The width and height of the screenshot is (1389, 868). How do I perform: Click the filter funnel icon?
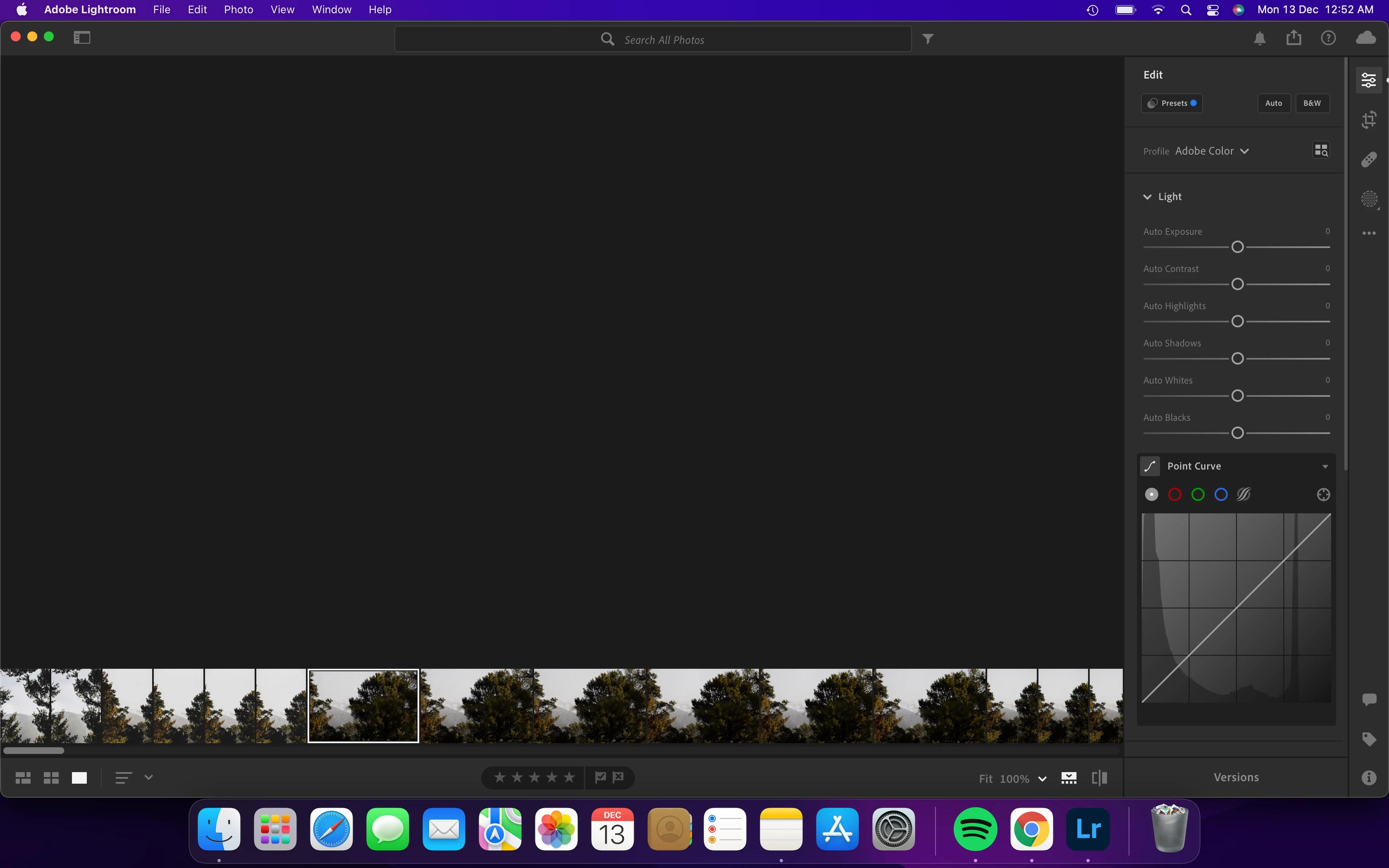(928, 39)
